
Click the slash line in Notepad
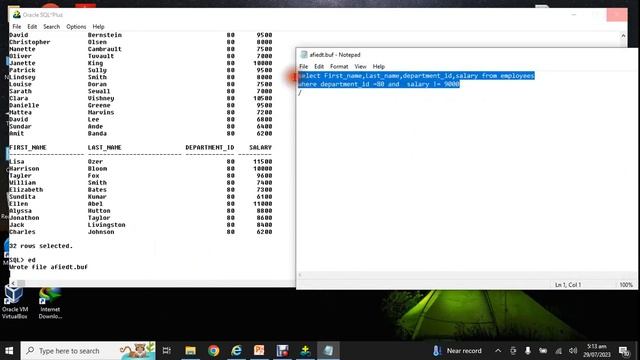(x=300, y=93)
